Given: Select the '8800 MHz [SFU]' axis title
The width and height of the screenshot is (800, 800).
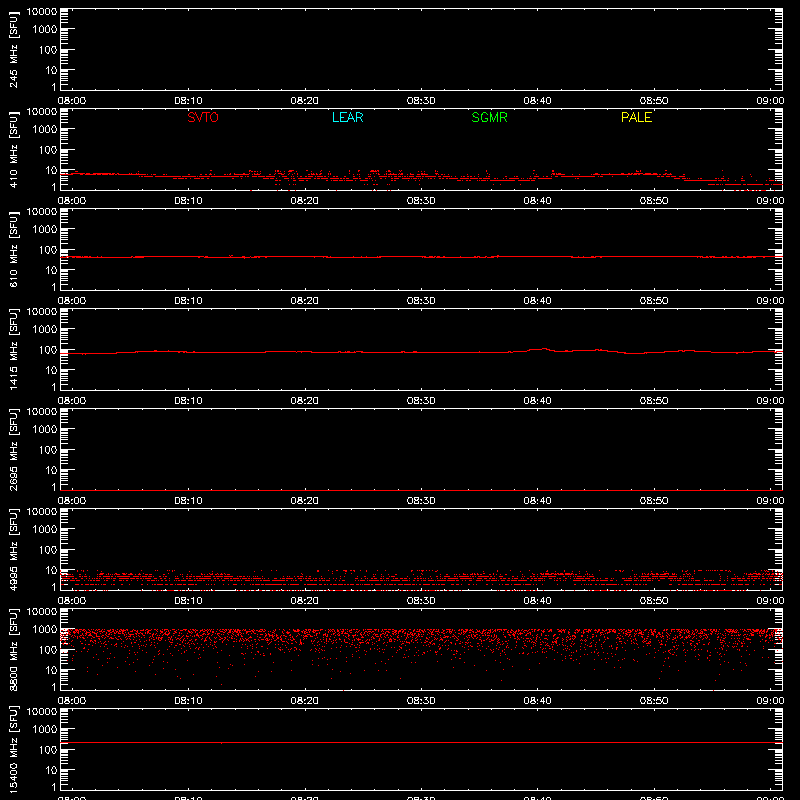Looking at the screenshot, I should (x=13, y=649).
